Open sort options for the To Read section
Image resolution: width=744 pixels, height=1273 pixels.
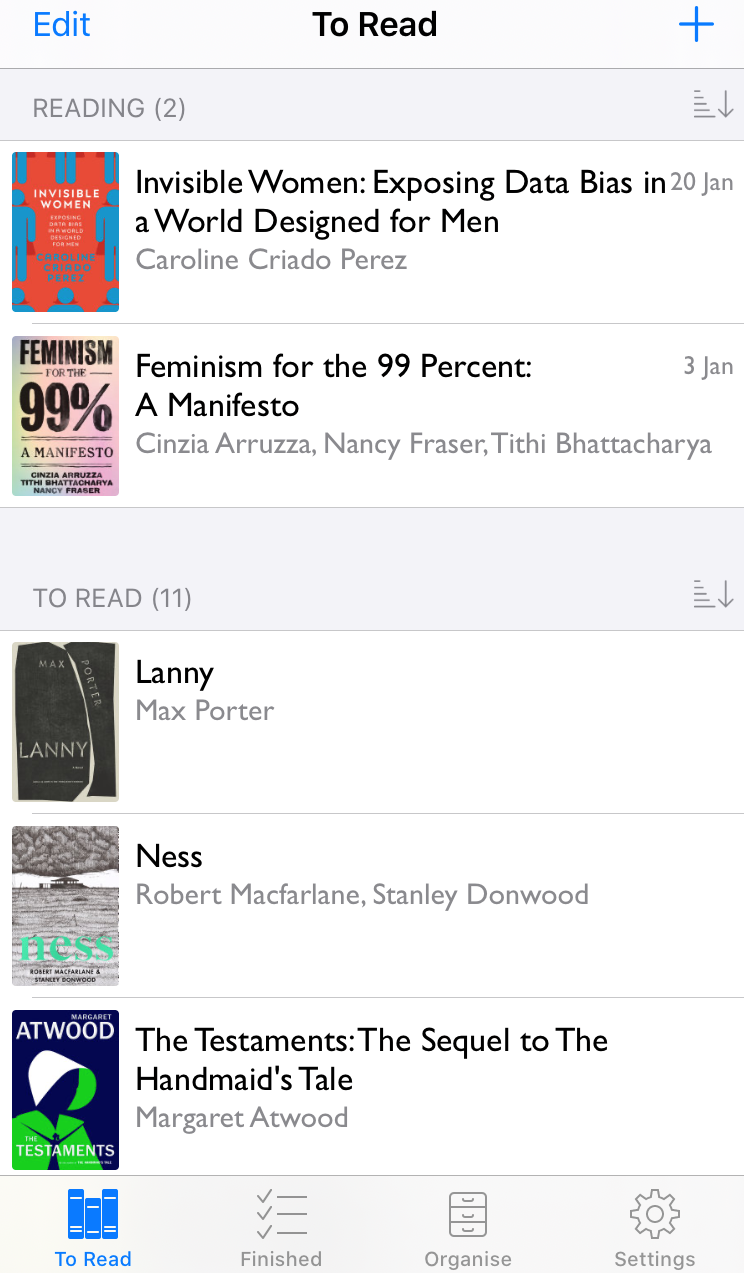[x=713, y=595]
